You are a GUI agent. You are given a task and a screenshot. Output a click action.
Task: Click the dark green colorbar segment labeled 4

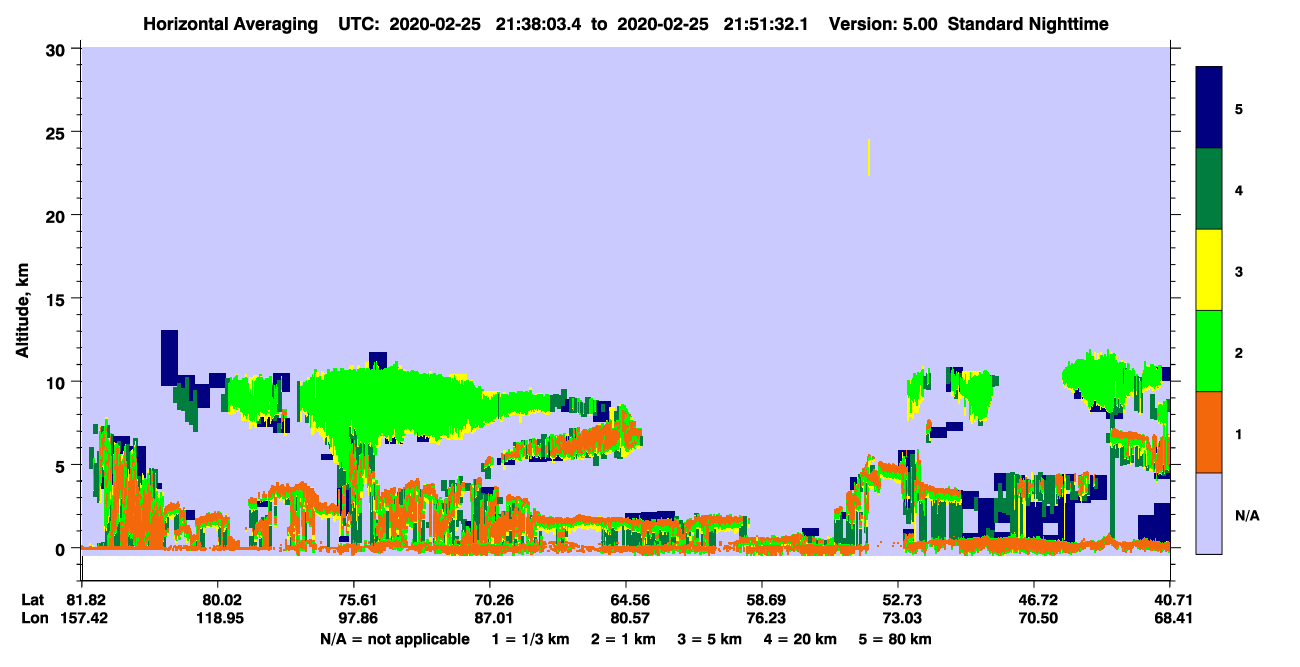pos(1209,189)
